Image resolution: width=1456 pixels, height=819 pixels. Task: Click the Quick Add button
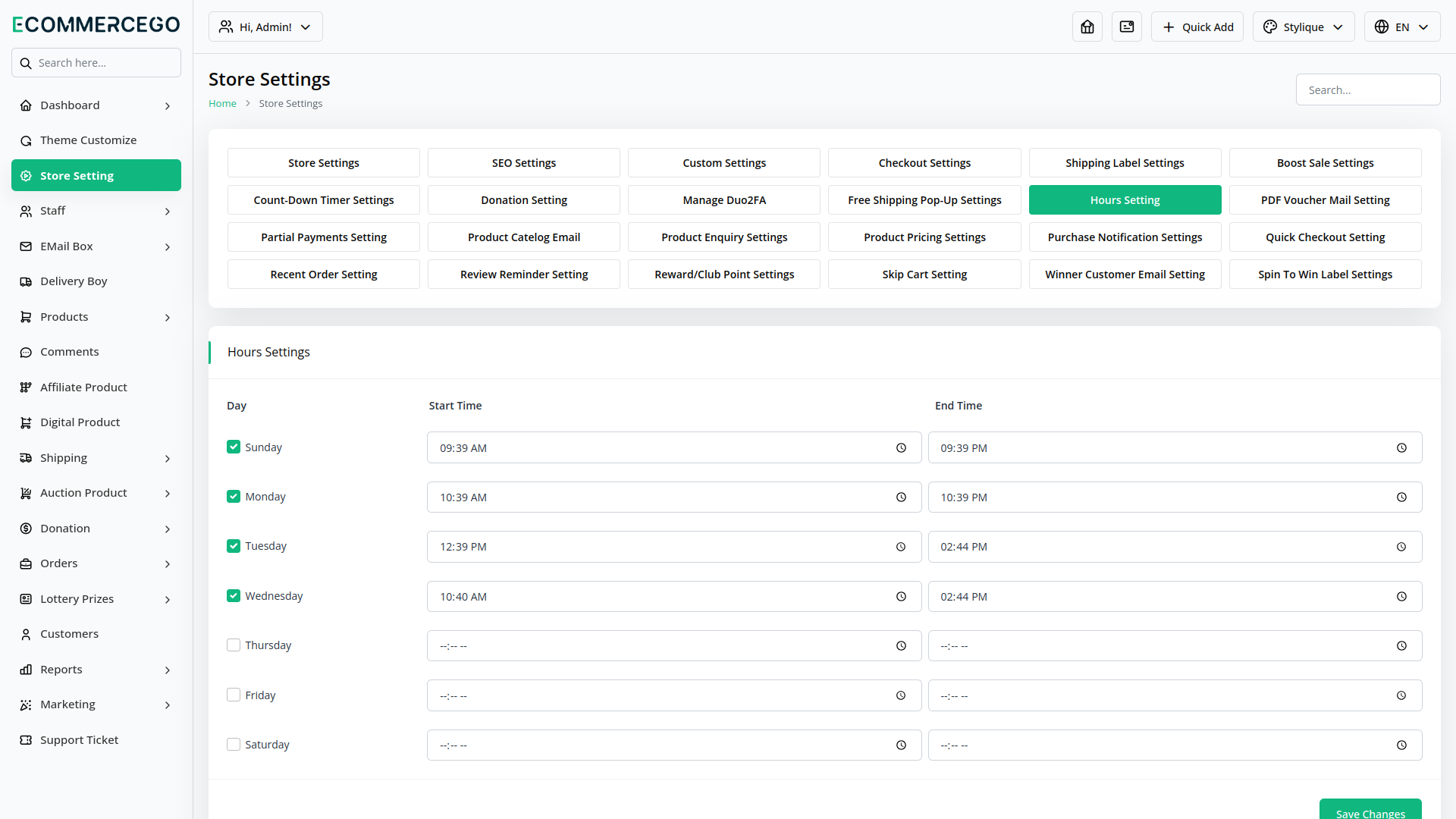tap(1197, 27)
